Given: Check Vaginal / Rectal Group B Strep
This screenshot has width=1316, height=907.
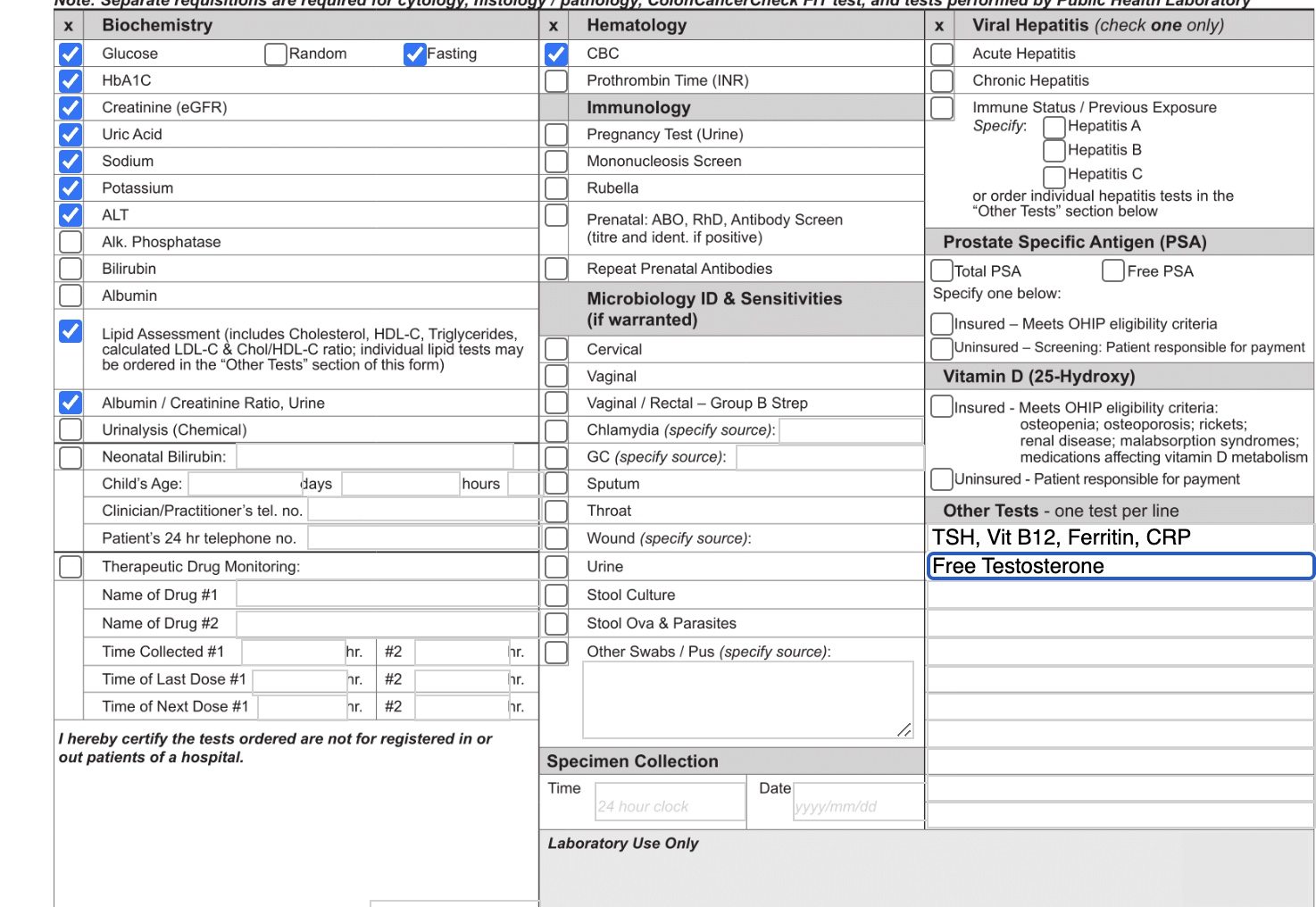Looking at the screenshot, I should [x=556, y=403].
